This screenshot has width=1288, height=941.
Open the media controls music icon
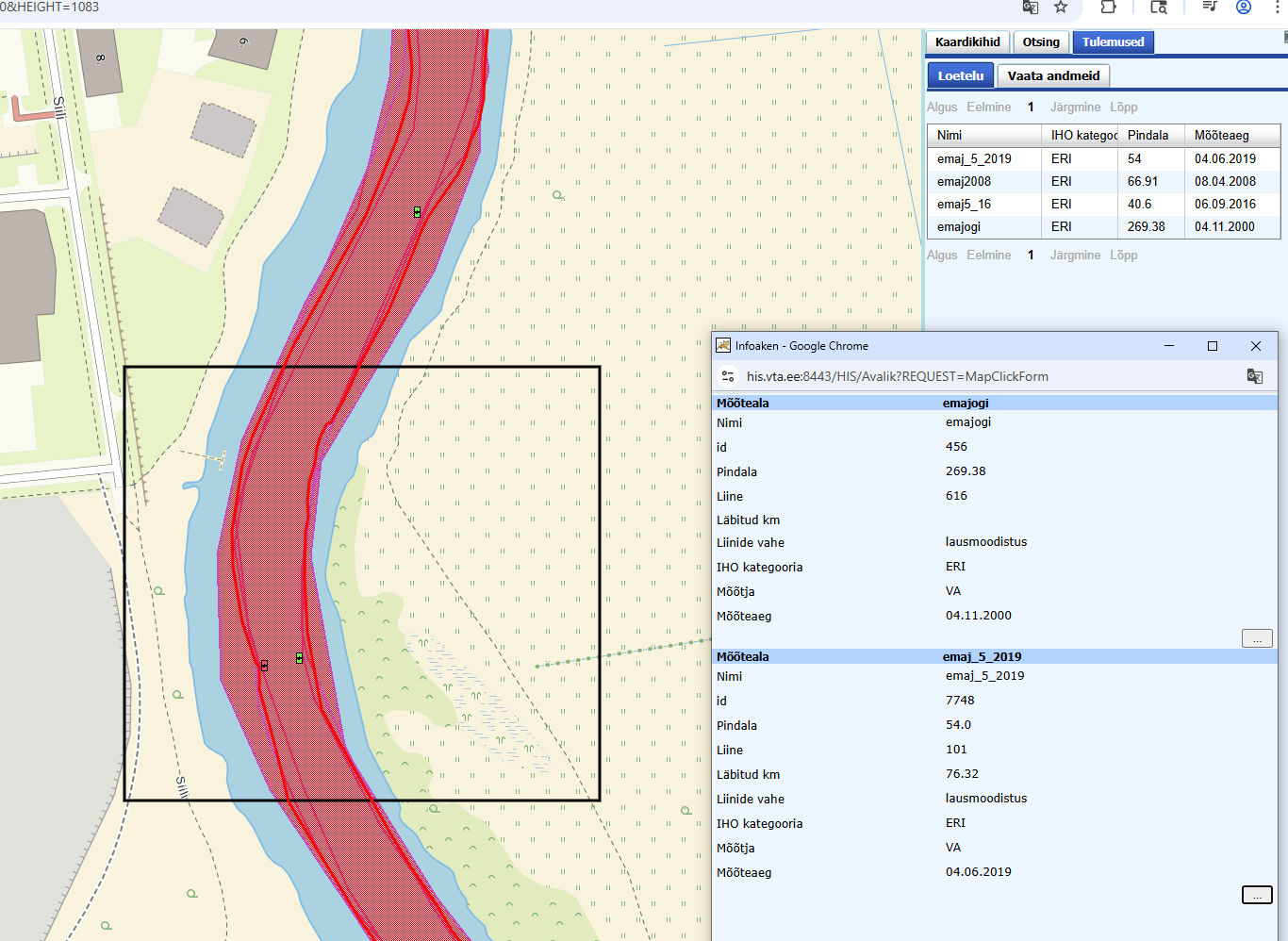[1210, 8]
